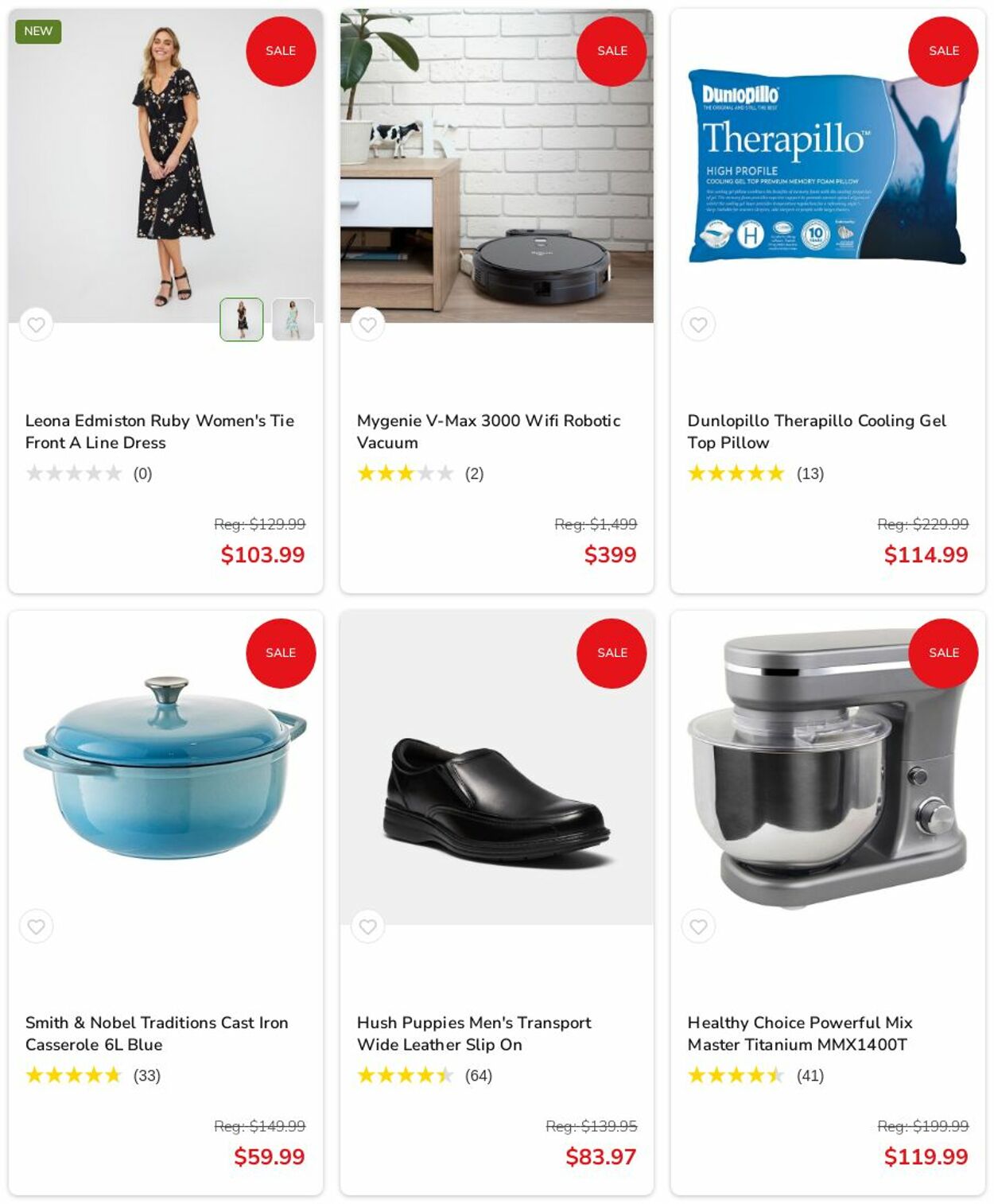Screen dimensions: 994x1204
Task: Open Healthy Choice Powerful Mix Master title
Action: [800, 1034]
